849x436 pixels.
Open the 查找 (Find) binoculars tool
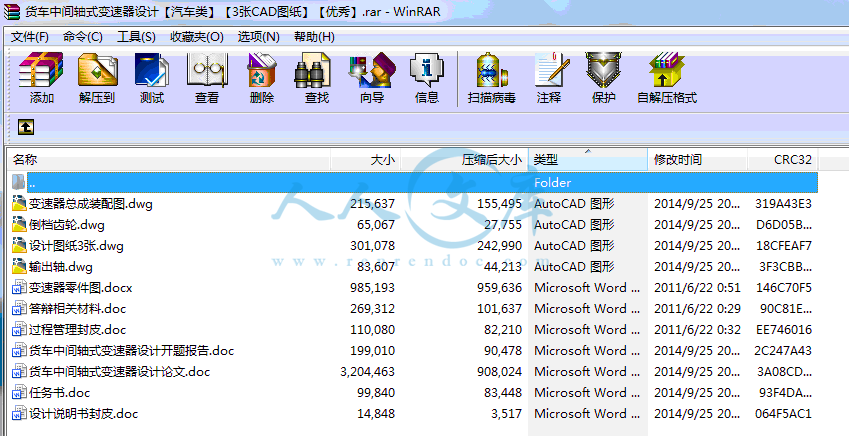coord(313,70)
